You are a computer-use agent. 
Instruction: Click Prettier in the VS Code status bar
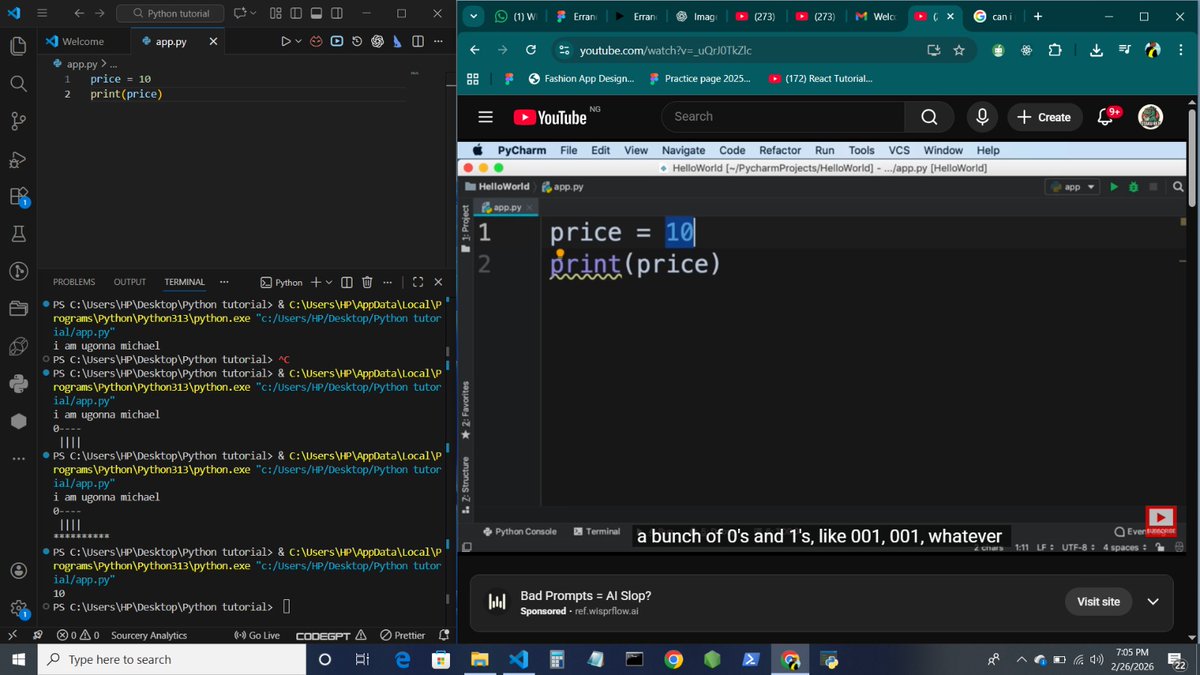point(403,635)
